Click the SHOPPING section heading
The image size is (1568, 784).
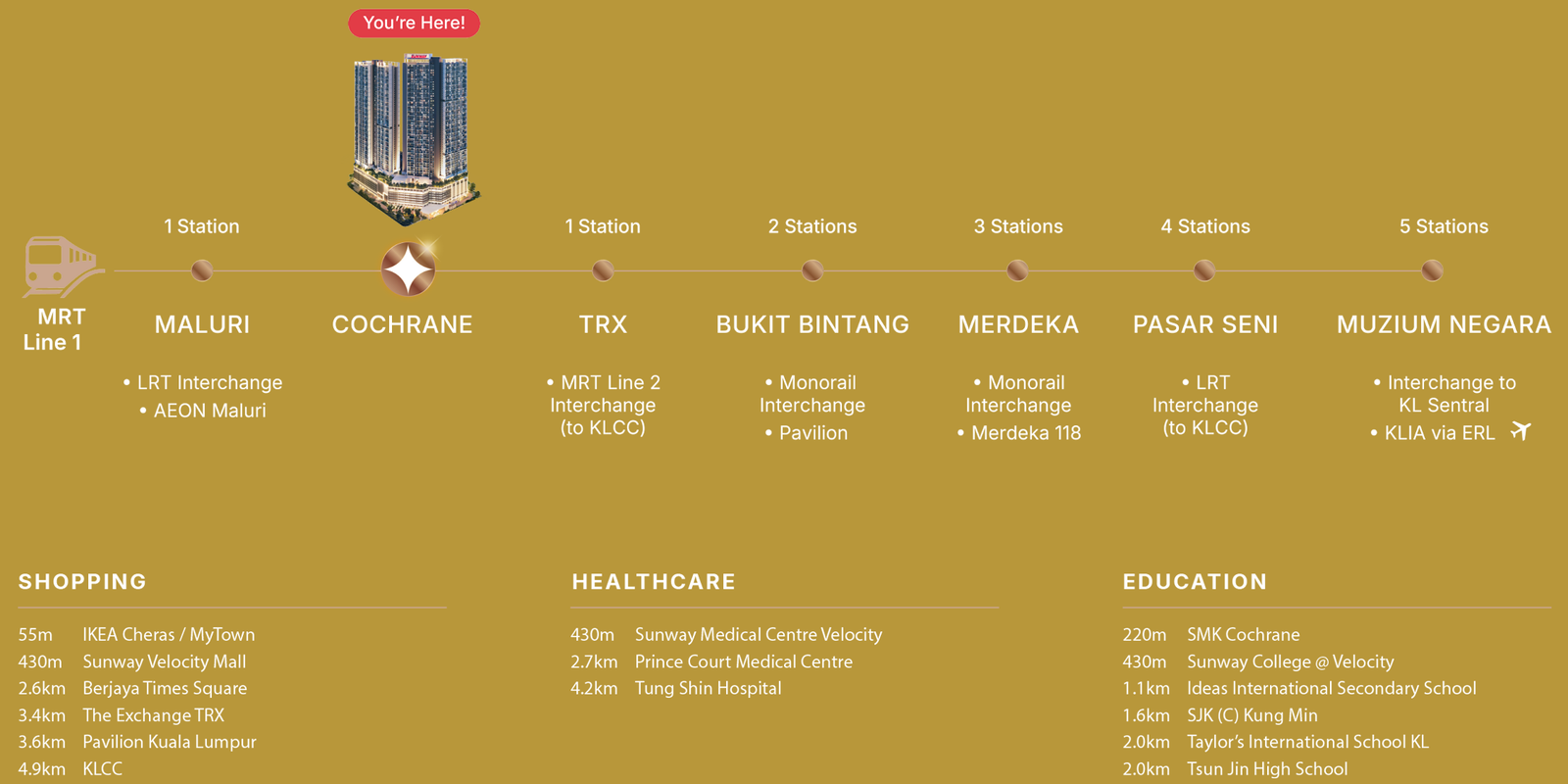point(82,582)
